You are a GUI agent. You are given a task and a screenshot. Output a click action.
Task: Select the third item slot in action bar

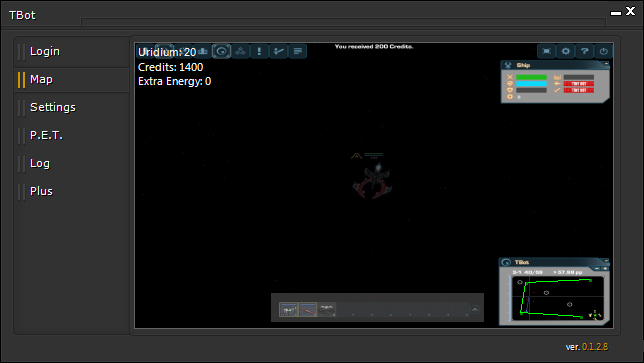click(327, 309)
